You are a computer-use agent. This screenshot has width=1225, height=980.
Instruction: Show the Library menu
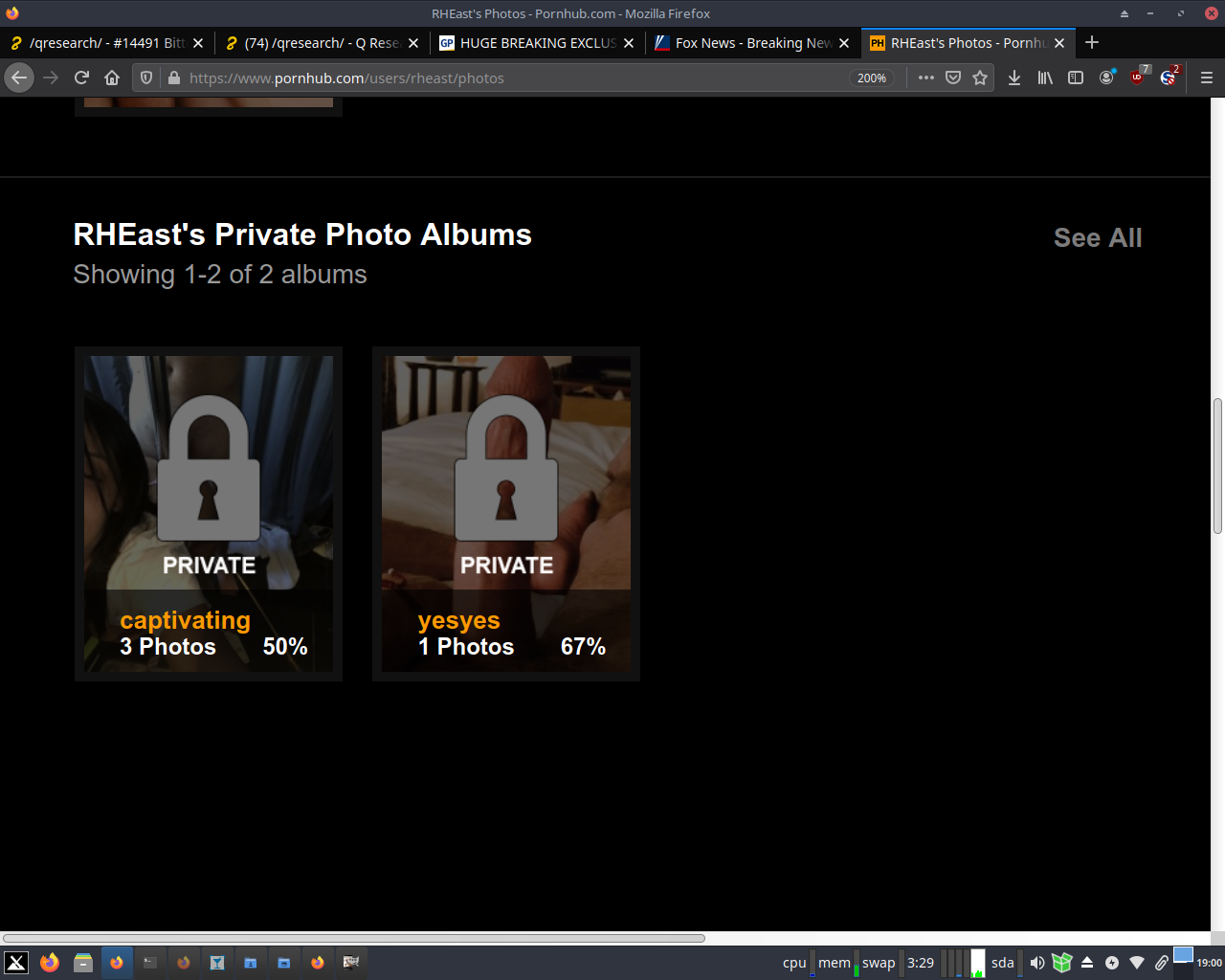[x=1045, y=78]
